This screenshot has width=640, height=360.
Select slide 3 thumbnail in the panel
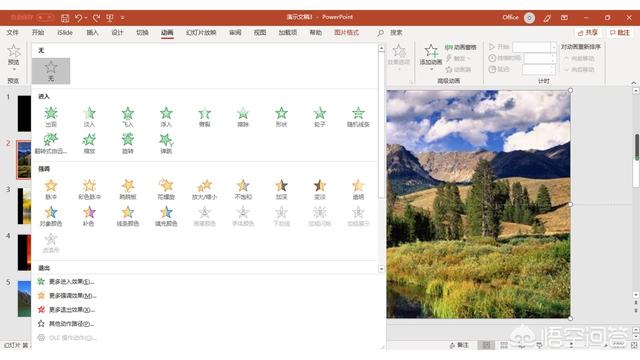pos(24,206)
